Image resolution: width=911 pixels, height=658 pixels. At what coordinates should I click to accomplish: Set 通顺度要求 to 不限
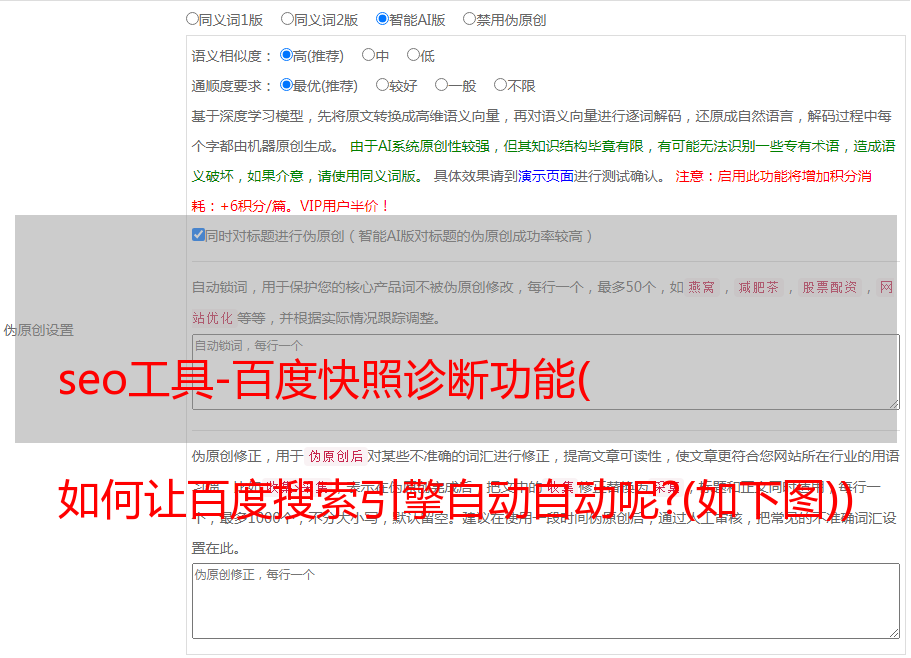pos(500,85)
